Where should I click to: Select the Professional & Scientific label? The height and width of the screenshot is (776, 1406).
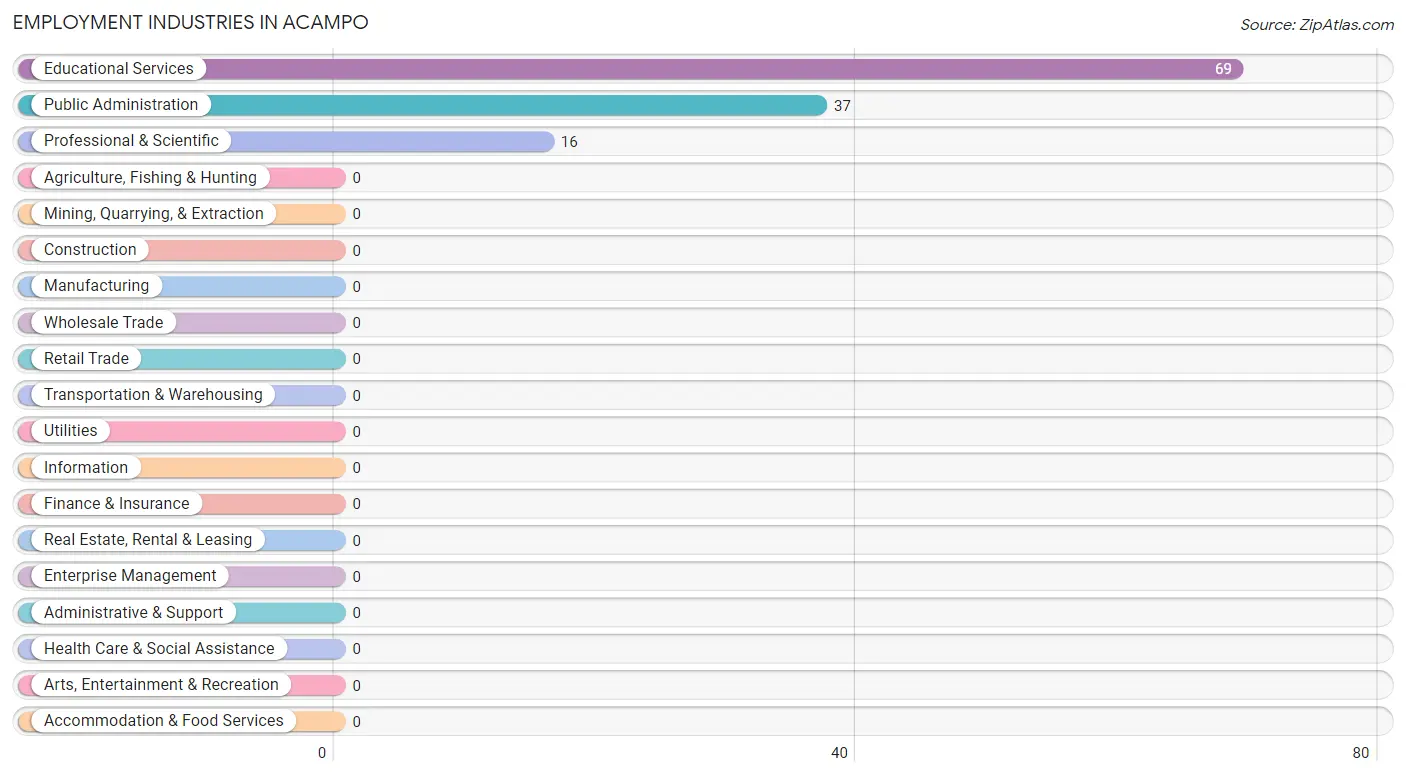pyautogui.click(x=131, y=141)
